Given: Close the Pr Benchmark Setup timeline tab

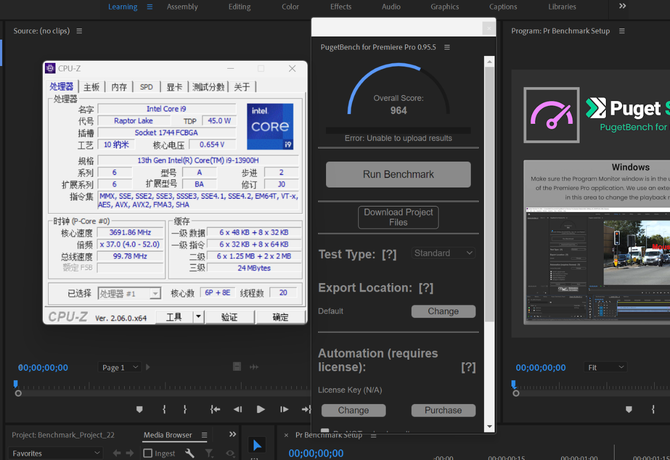Looking at the screenshot, I should click(286, 435).
